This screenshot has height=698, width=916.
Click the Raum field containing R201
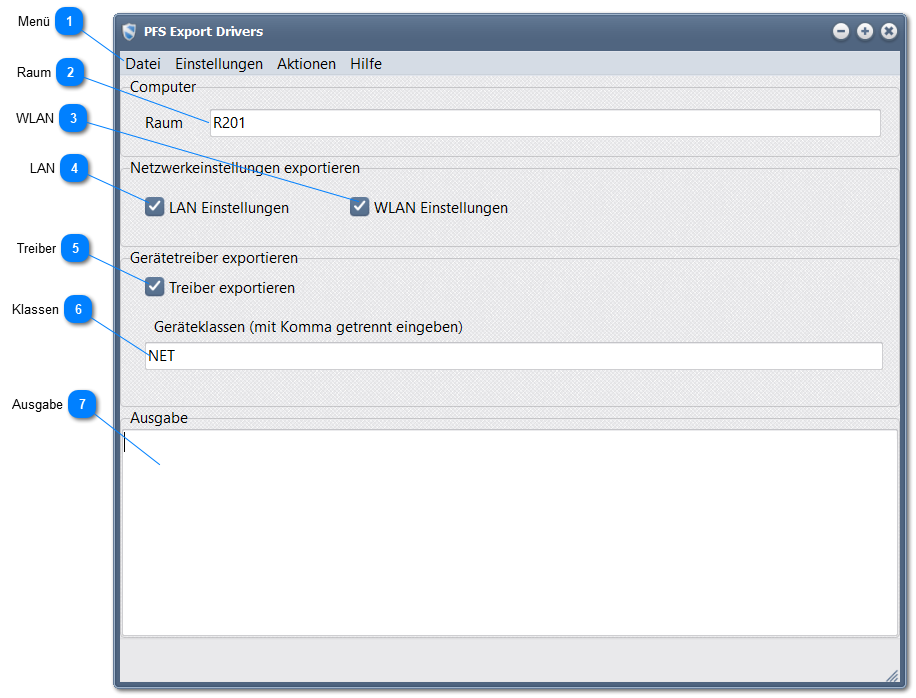[x=544, y=123]
